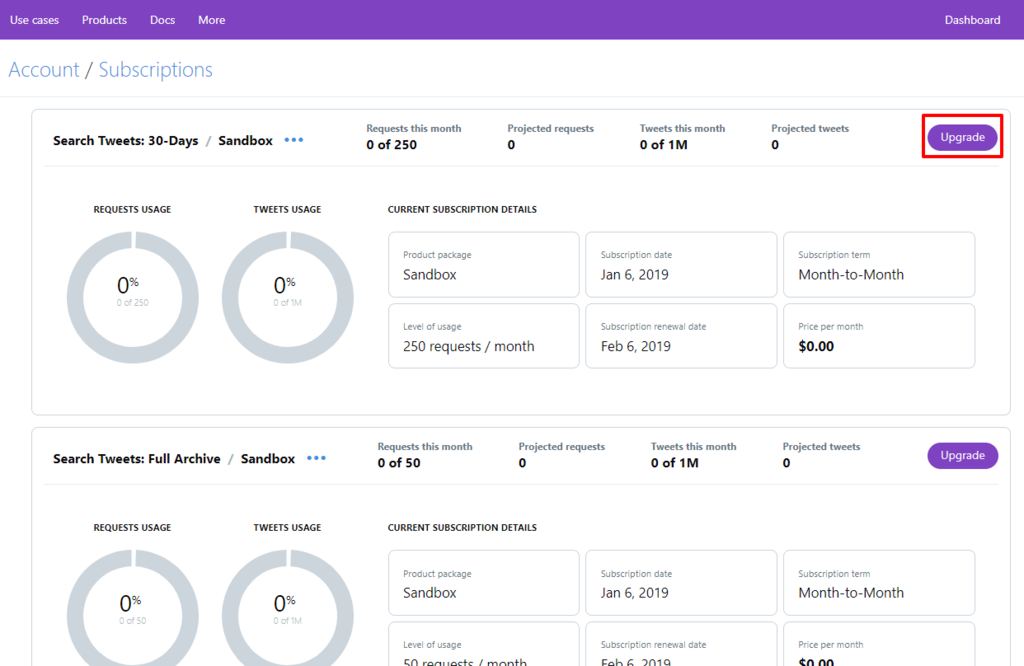Click 'Projected requests' label in 30-Days header
1024x666 pixels.
point(551,129)
